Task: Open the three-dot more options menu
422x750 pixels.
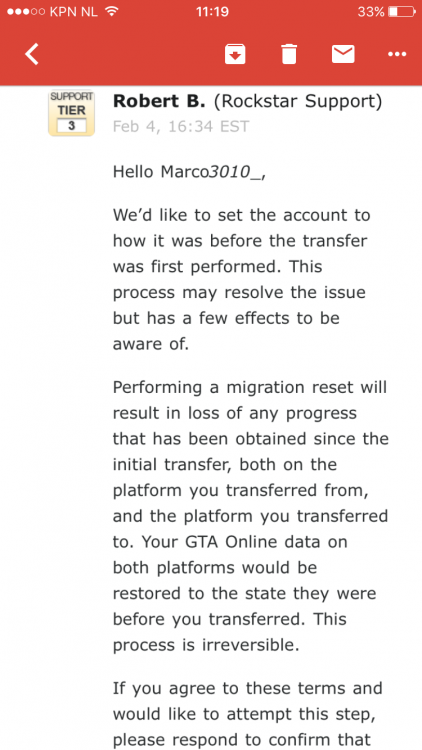Action: [x=397, y=55]
